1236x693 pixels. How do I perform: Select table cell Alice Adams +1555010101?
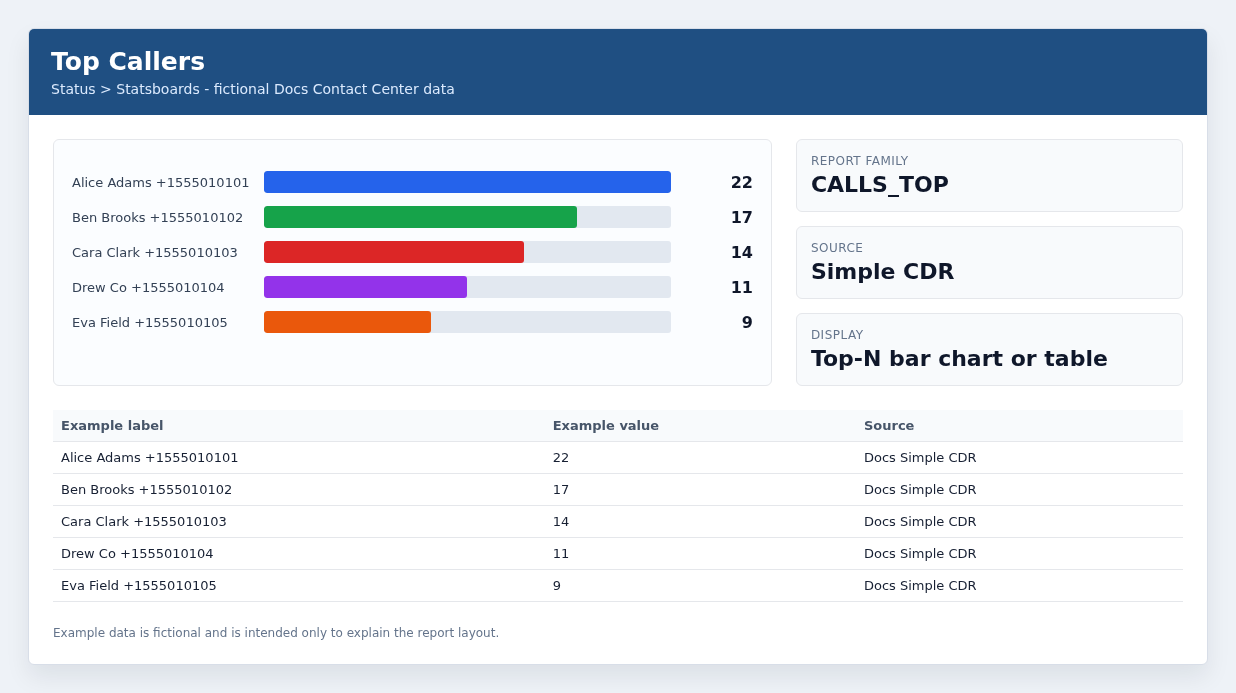(x=150, y=457)
